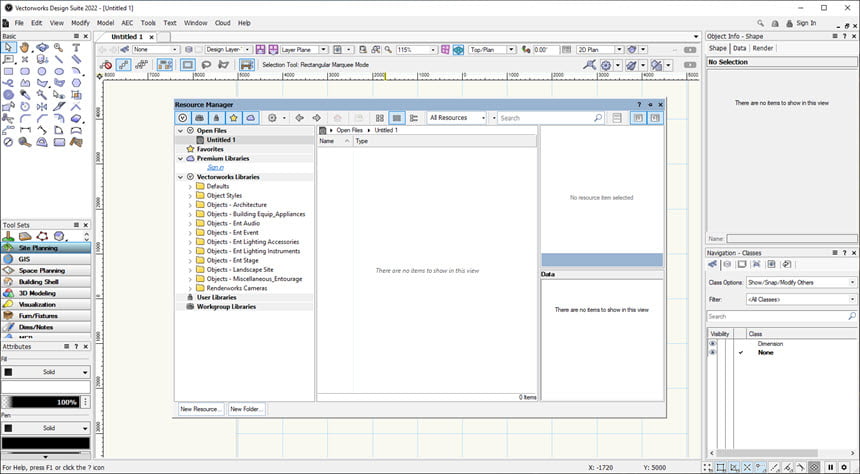Open the AEC menu
This screenshot has height=474, width=860.
coord(127,23)
